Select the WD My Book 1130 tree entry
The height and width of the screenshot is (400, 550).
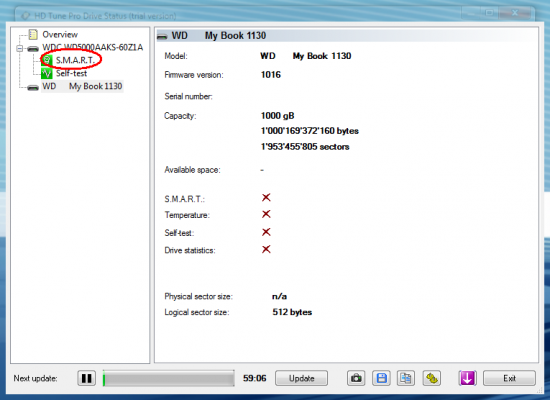tap(82, 86)
